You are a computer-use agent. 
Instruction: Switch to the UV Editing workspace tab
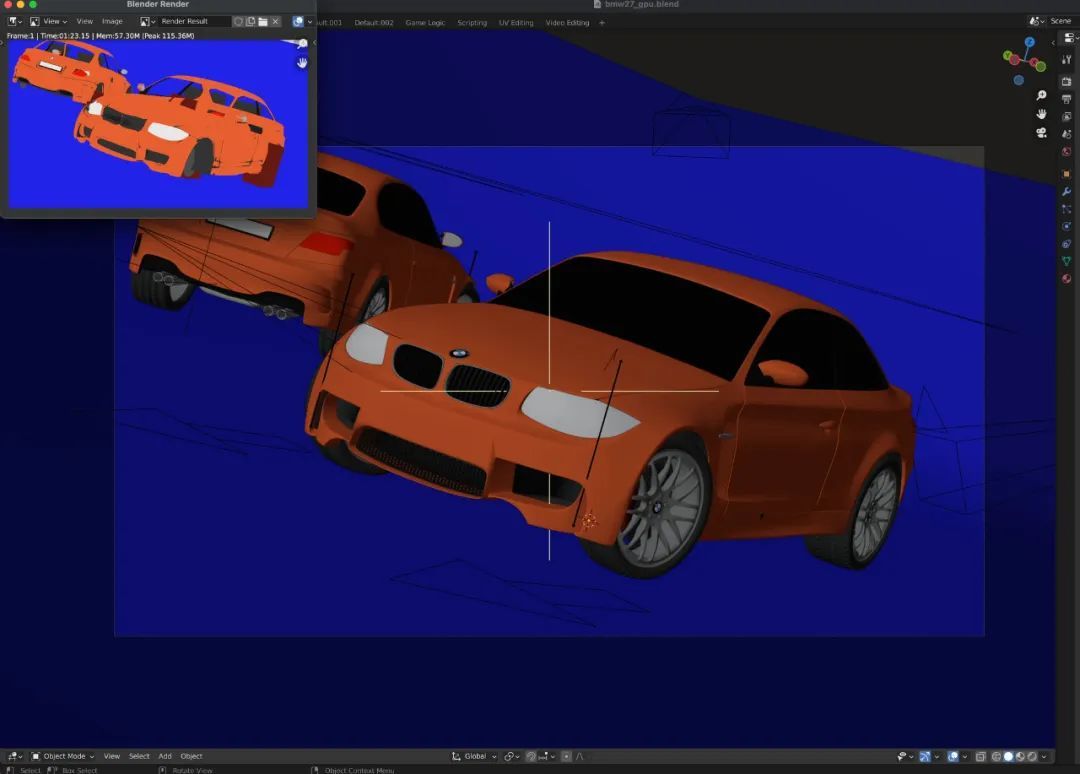tap(516, 22)
